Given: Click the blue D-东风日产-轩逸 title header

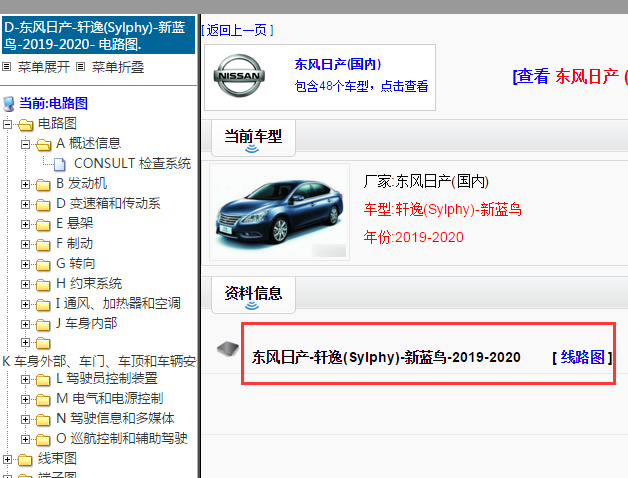Looking at the screenshot, I should pyautogui.click(x=99, y=35).
